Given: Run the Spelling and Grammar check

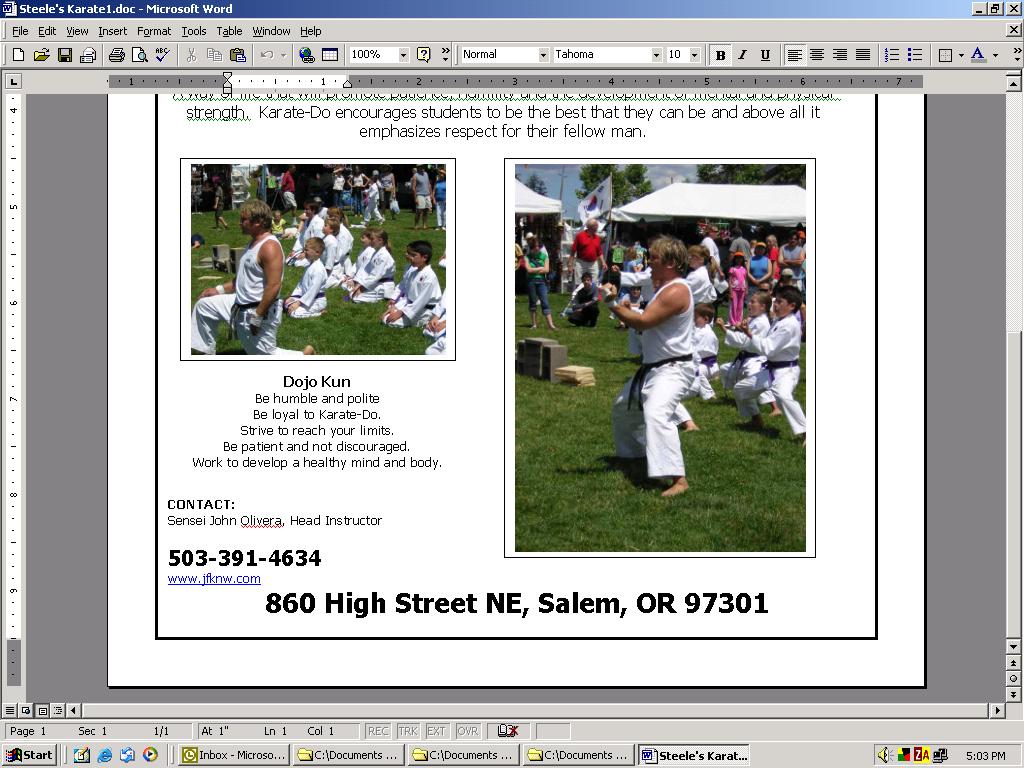Looking at the screenshot, I should 162,55.
